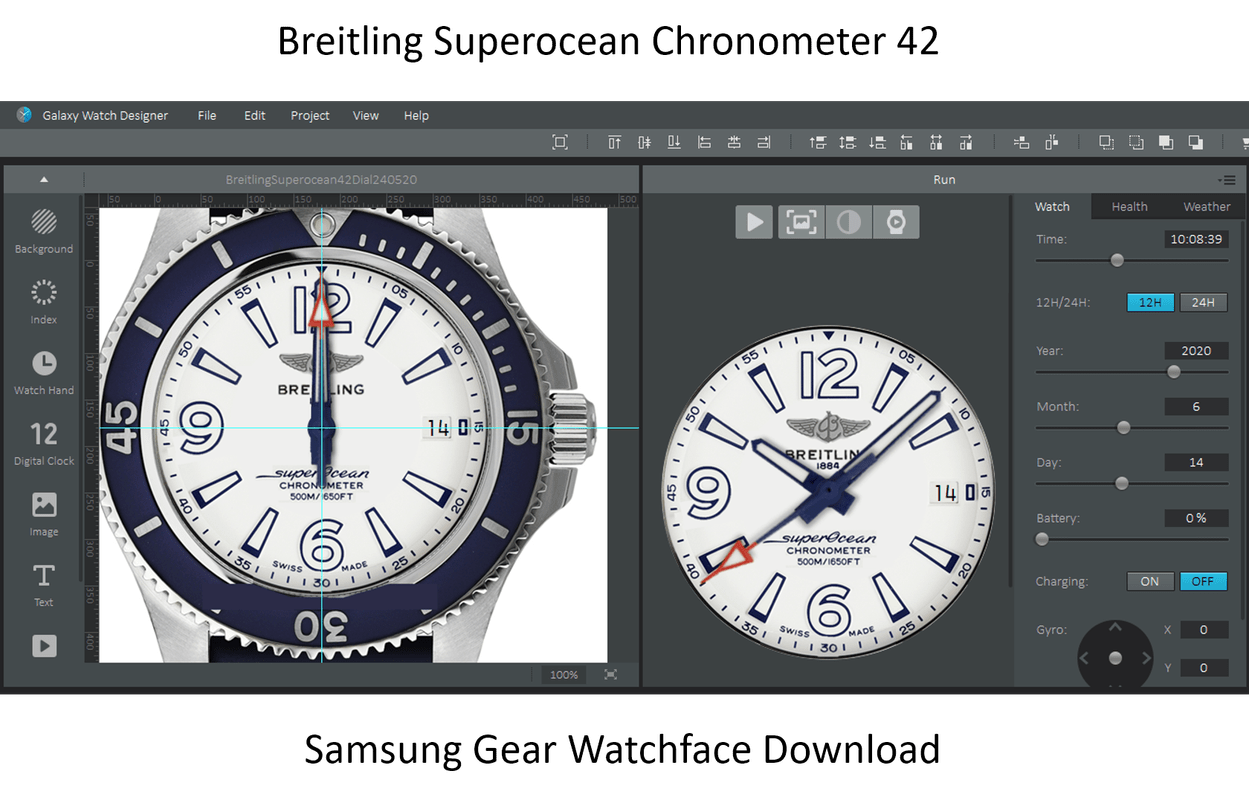Switch time format to 24H
Screen dimensions: 1249x800
point(1203,301)
